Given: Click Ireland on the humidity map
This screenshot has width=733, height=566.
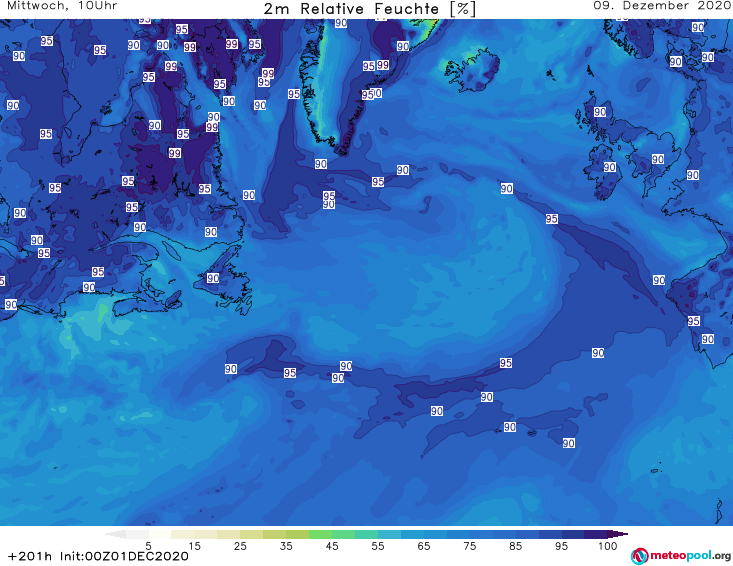Looking at the screenshot, I should [603, 172].
